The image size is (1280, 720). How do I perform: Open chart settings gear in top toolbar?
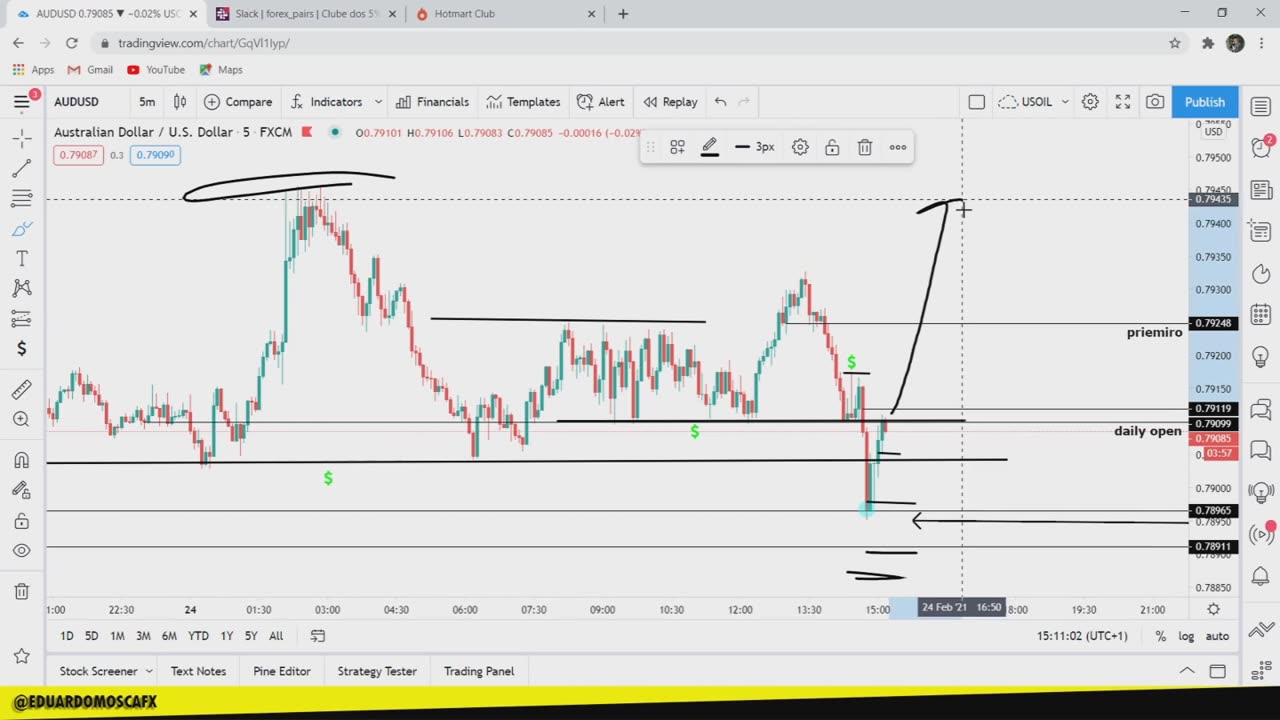(x=1090, y=102)
